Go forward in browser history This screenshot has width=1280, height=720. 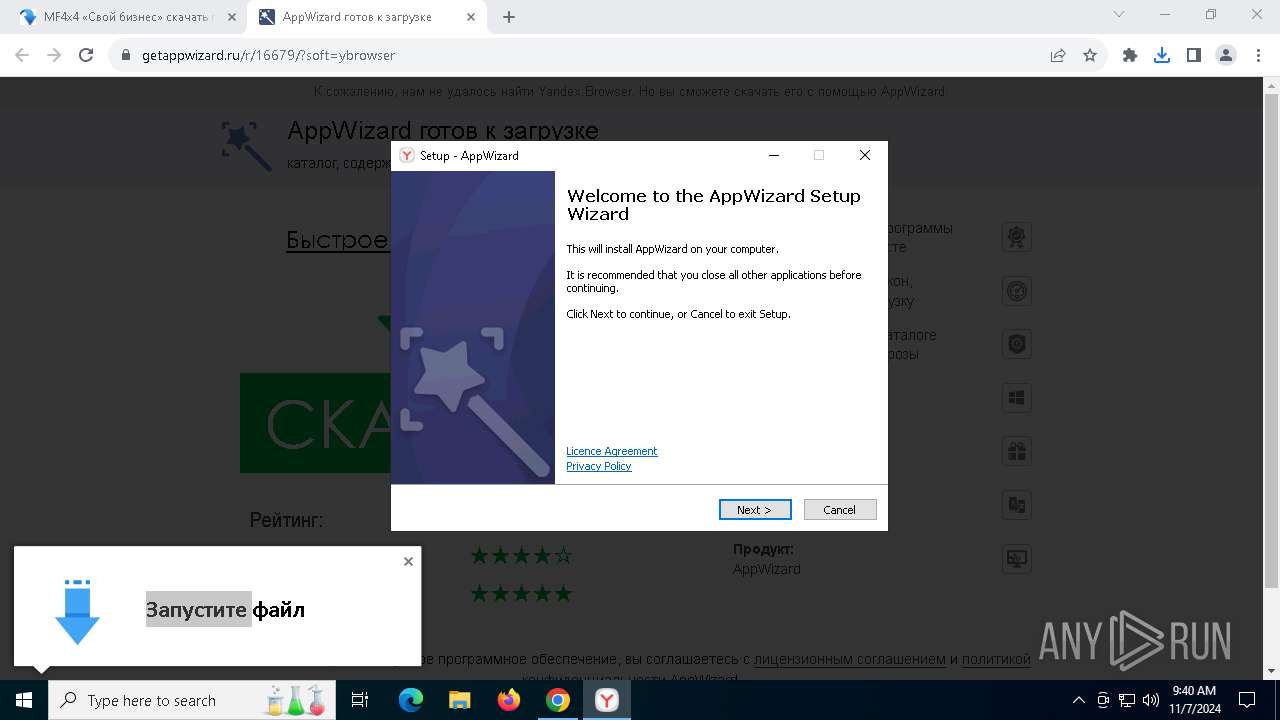[54, 55]
